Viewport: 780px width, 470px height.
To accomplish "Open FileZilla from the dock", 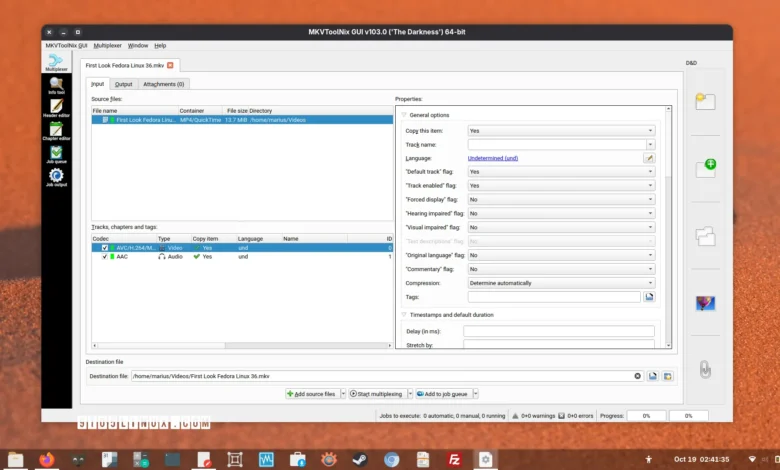I will pos(454,460).
